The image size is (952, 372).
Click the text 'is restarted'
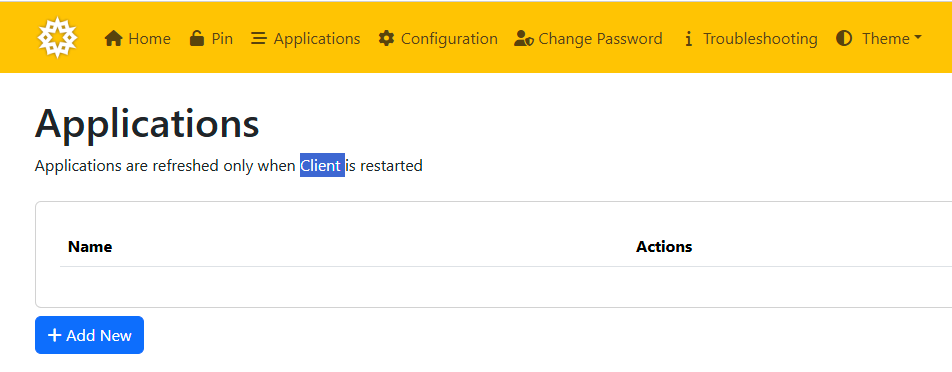click(x=384, y=166)
